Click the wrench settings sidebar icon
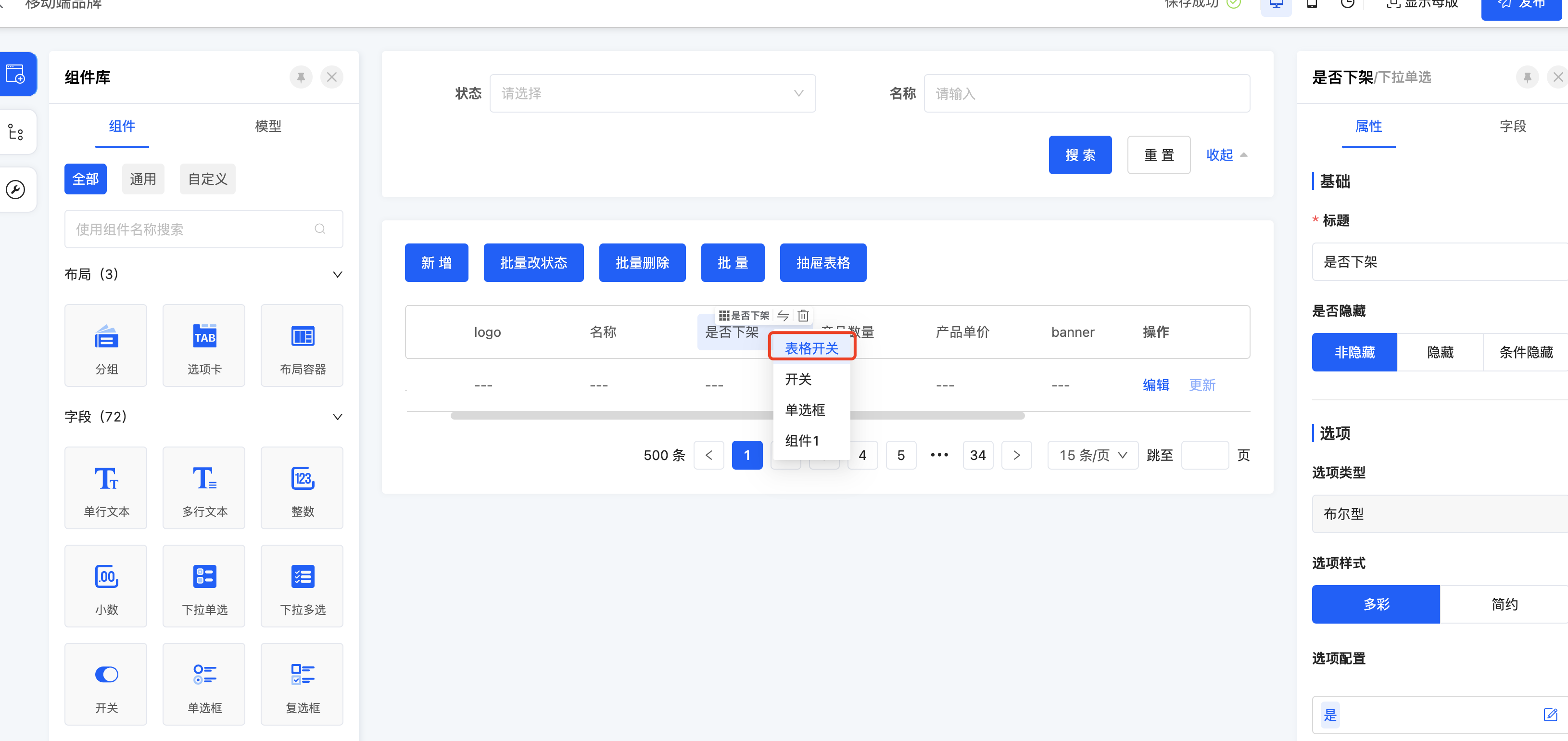 tap(15, 190)
